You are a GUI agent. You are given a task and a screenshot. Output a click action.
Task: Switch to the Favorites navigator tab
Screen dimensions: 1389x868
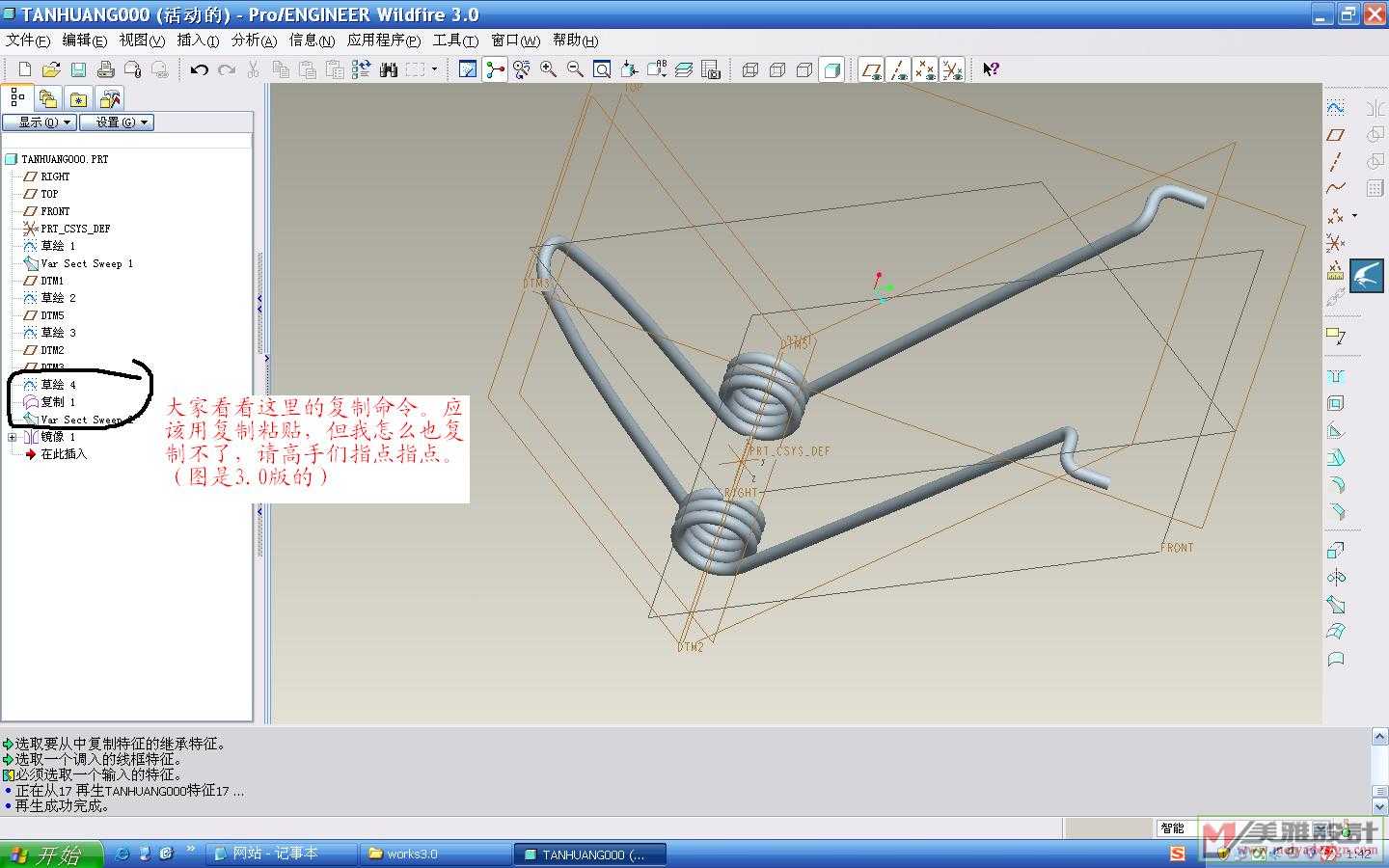78,98
